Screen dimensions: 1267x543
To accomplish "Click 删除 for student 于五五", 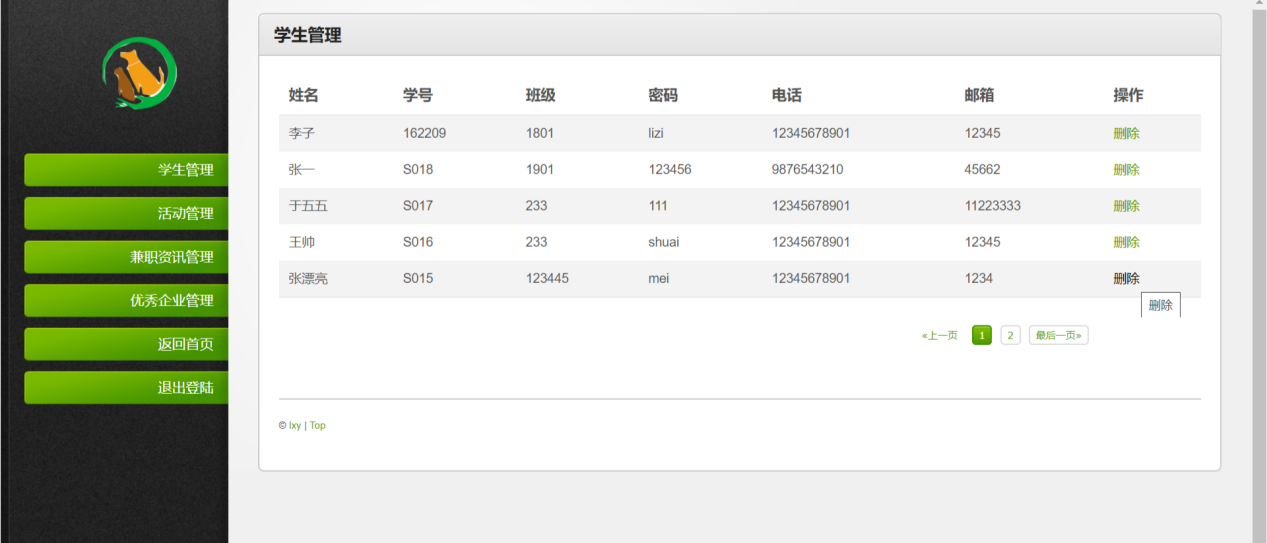I will click(1126, 206).
